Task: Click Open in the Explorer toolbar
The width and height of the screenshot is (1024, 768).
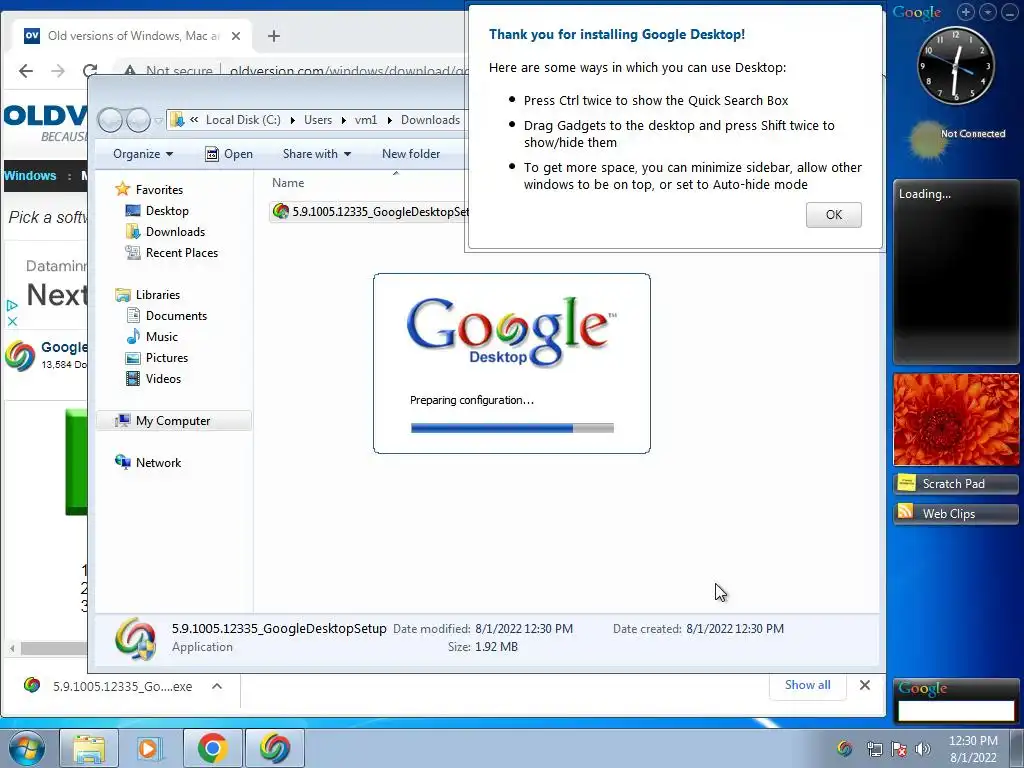Action: pos(229,154)
